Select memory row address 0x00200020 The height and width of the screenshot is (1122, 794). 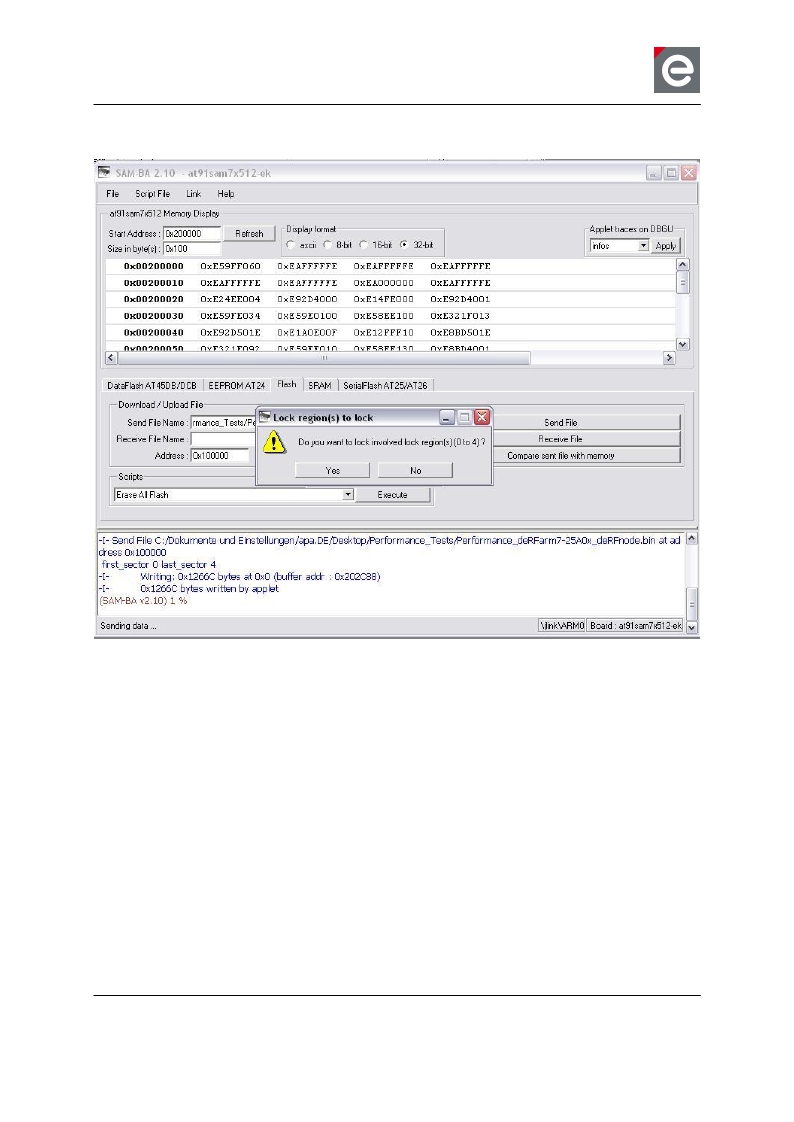point(154,299)
